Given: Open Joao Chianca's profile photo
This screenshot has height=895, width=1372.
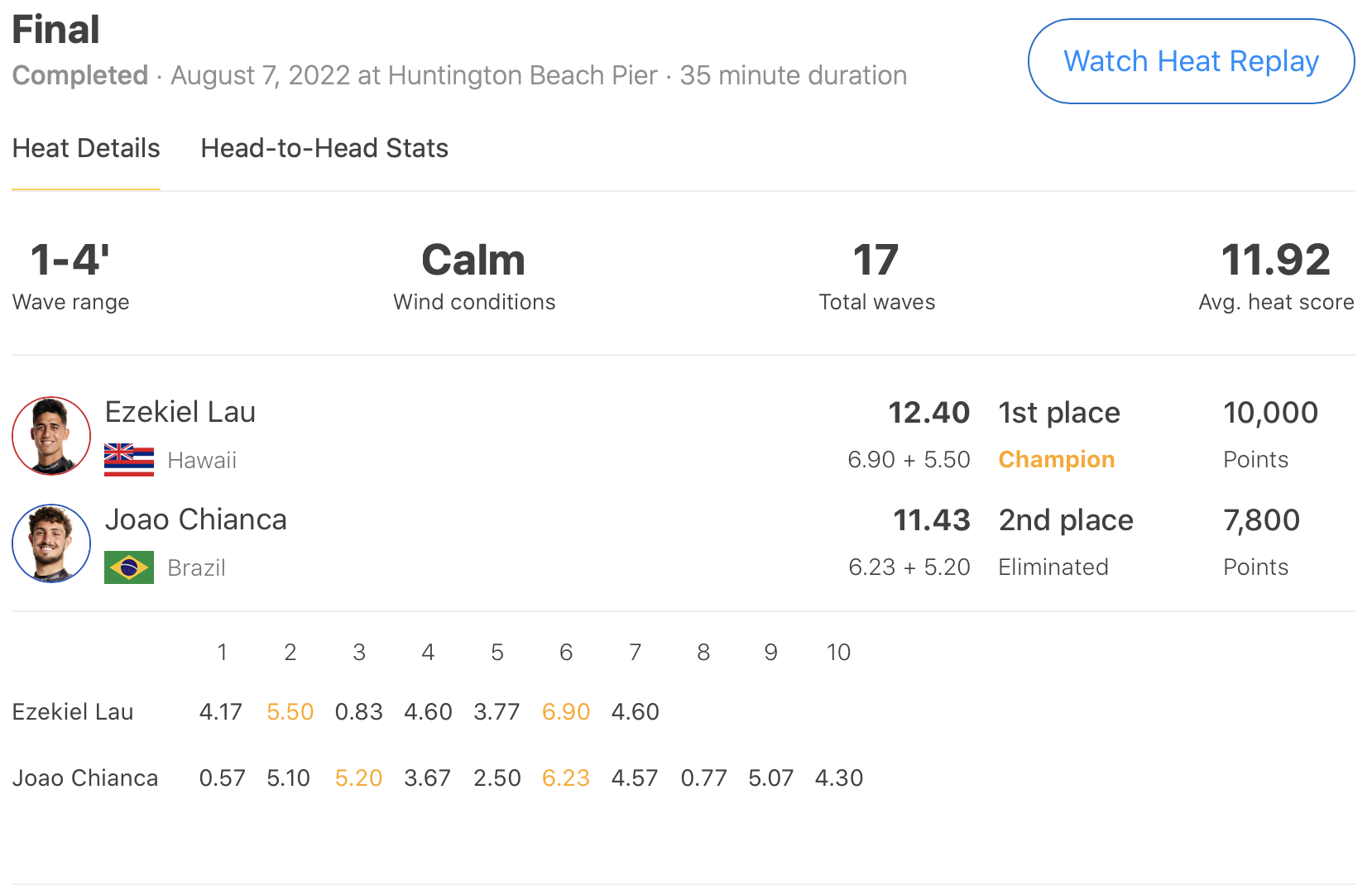Looking at the screenshot, I should (51, 543).
